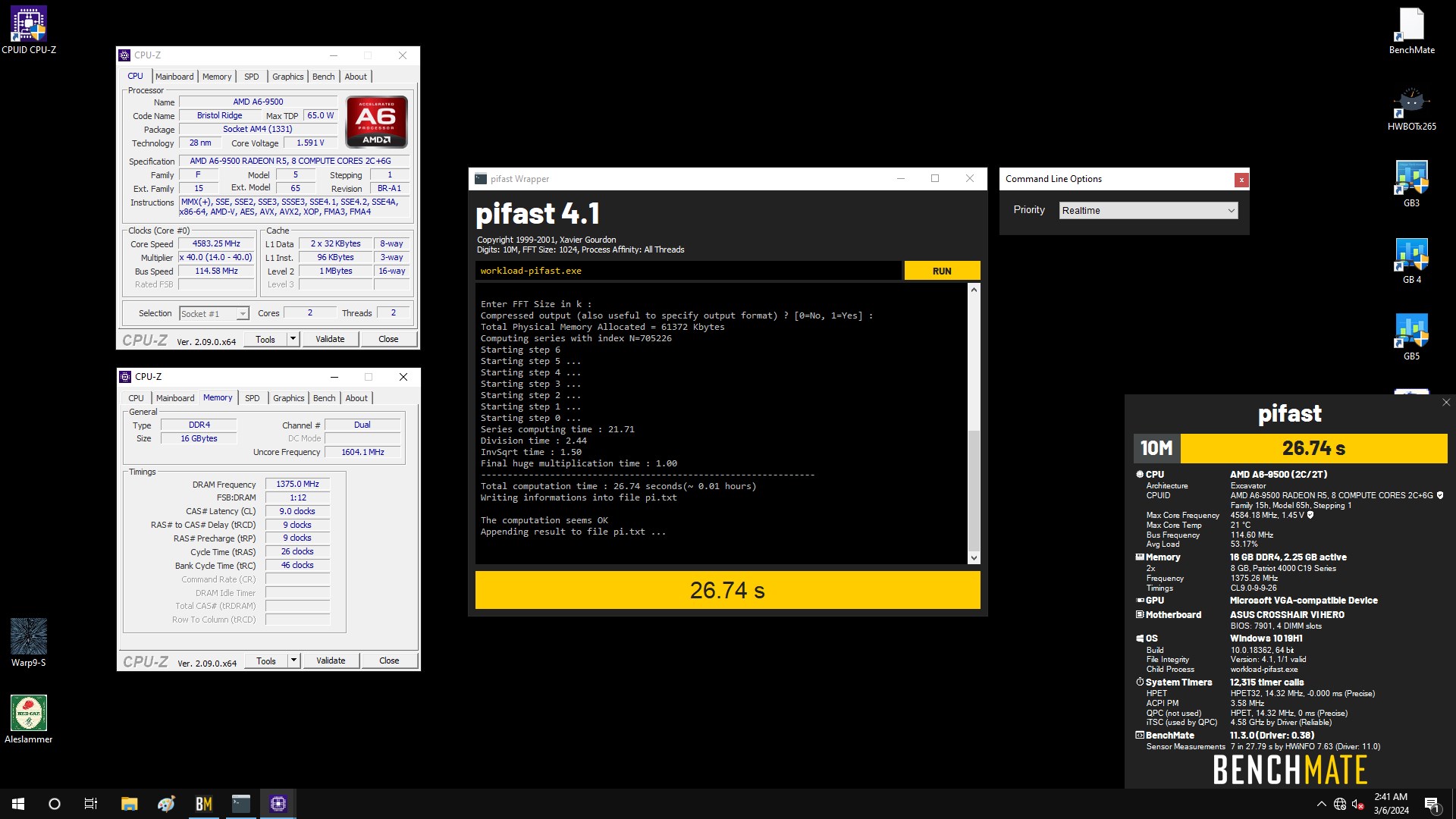Open Mainboard tab in lower CPU-Z
Screen dimensions: 1456x819
click(175, 398)
